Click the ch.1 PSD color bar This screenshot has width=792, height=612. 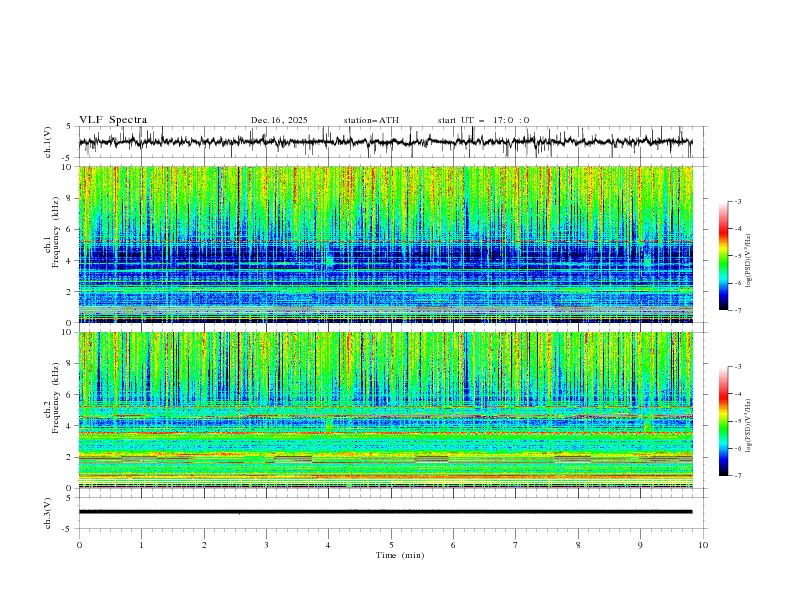pos(723,256)
